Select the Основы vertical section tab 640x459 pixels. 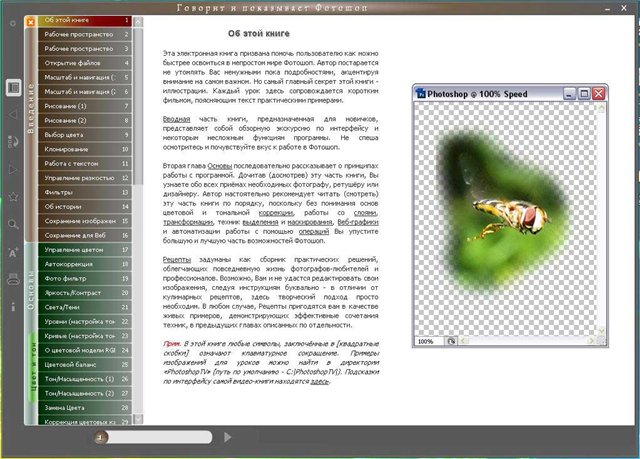(31, 290)
